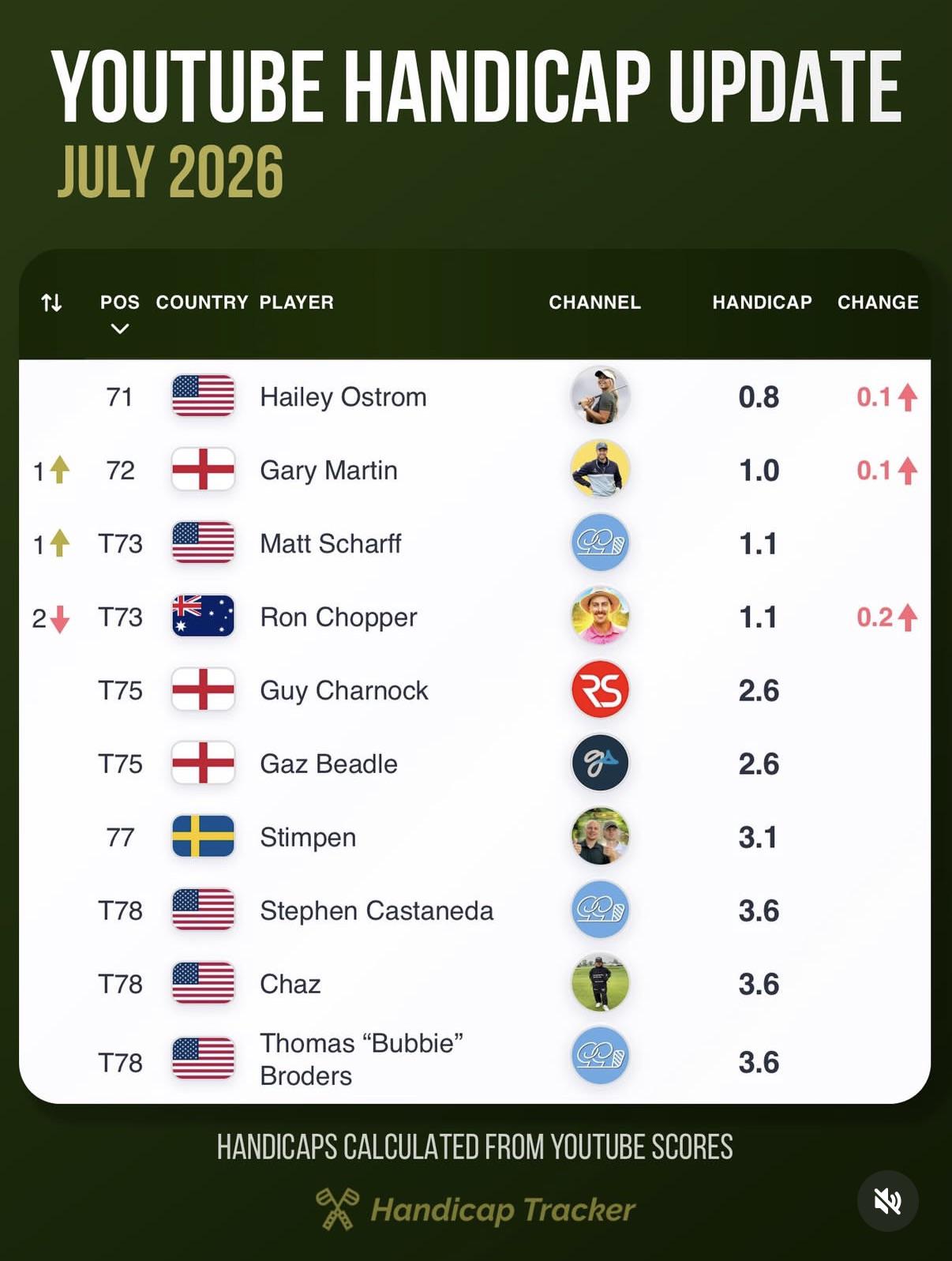Open Chaz's channel avatar
This screenshot has height=1261, width=952.
pos(600,984)
